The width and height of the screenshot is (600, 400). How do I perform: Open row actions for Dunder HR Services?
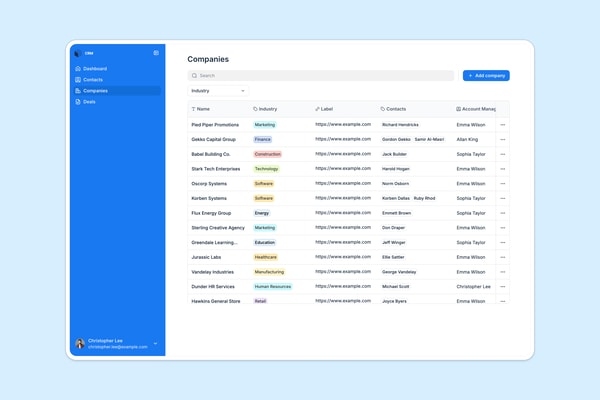502,287
